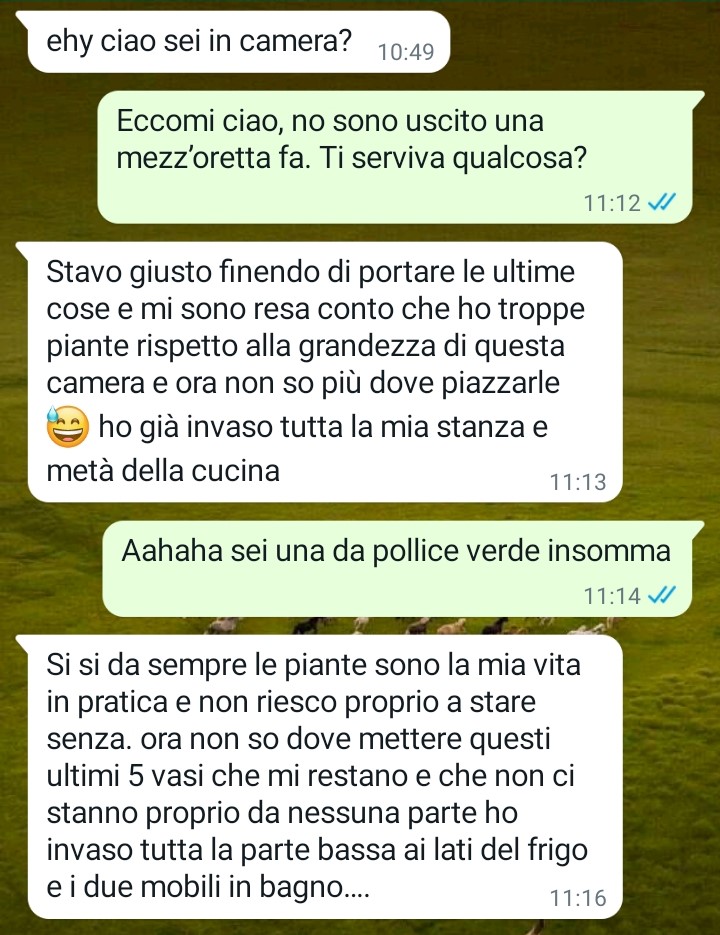The image size is (720, 935).
Task: Tap the 11:12 timestamp
Action: 612,203
